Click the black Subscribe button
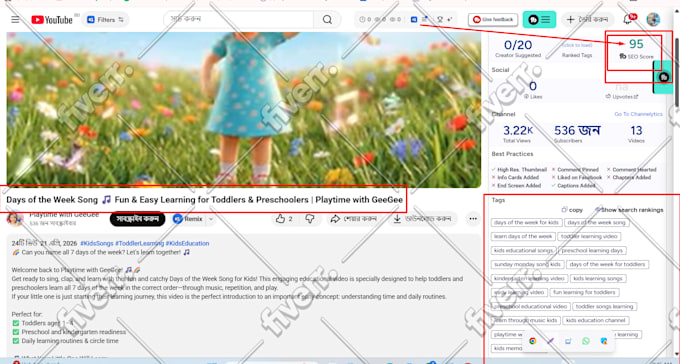 137,219
